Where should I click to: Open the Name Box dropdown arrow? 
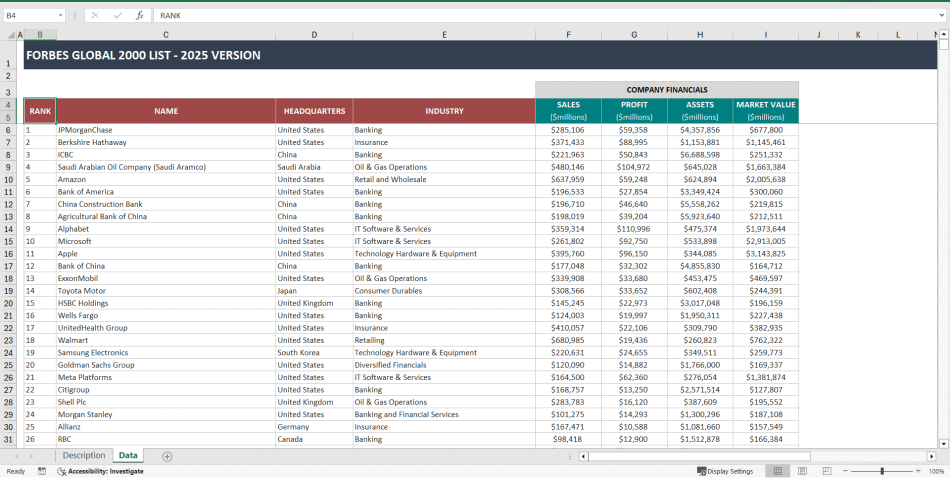[61, 16]
